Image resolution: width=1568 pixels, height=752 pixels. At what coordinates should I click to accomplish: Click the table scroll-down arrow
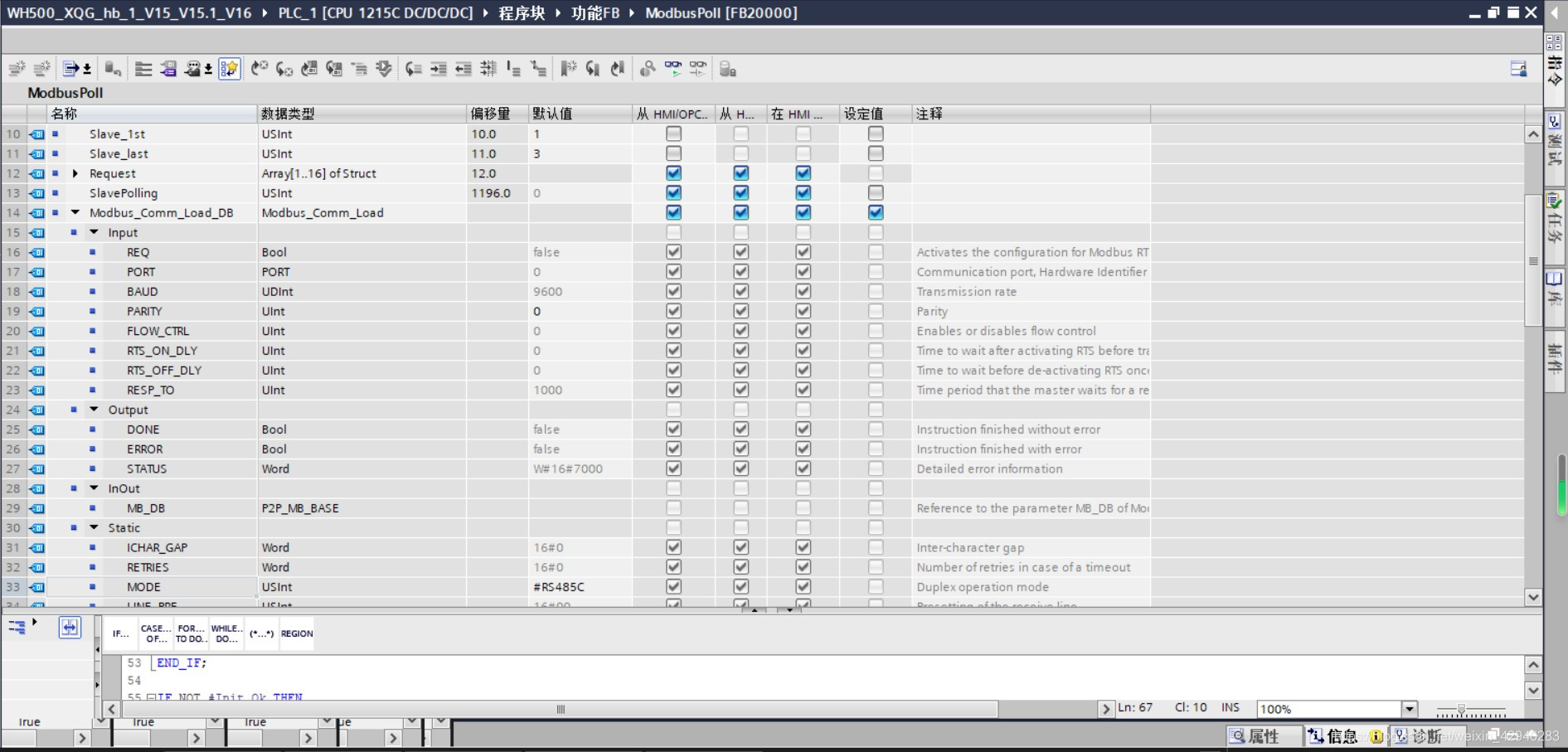(x=1533, y=597)
